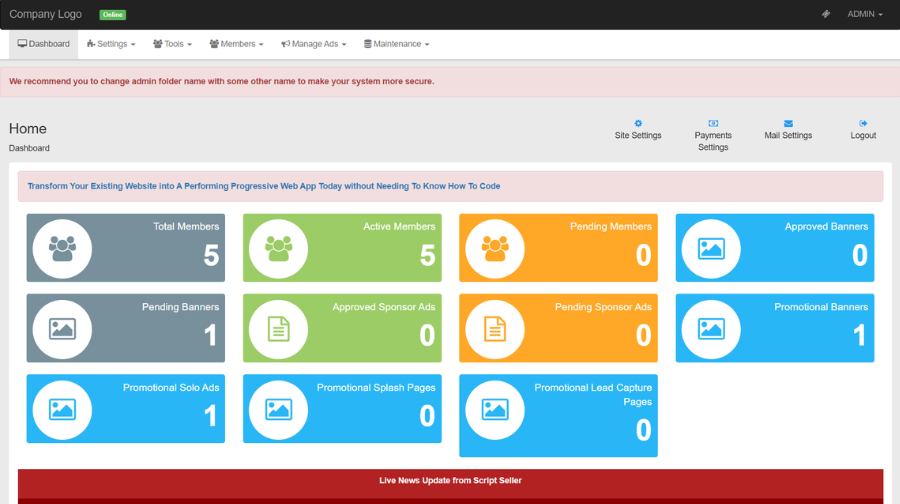
Task: Open the Settings dropdown menu
Action: (111, 44)
